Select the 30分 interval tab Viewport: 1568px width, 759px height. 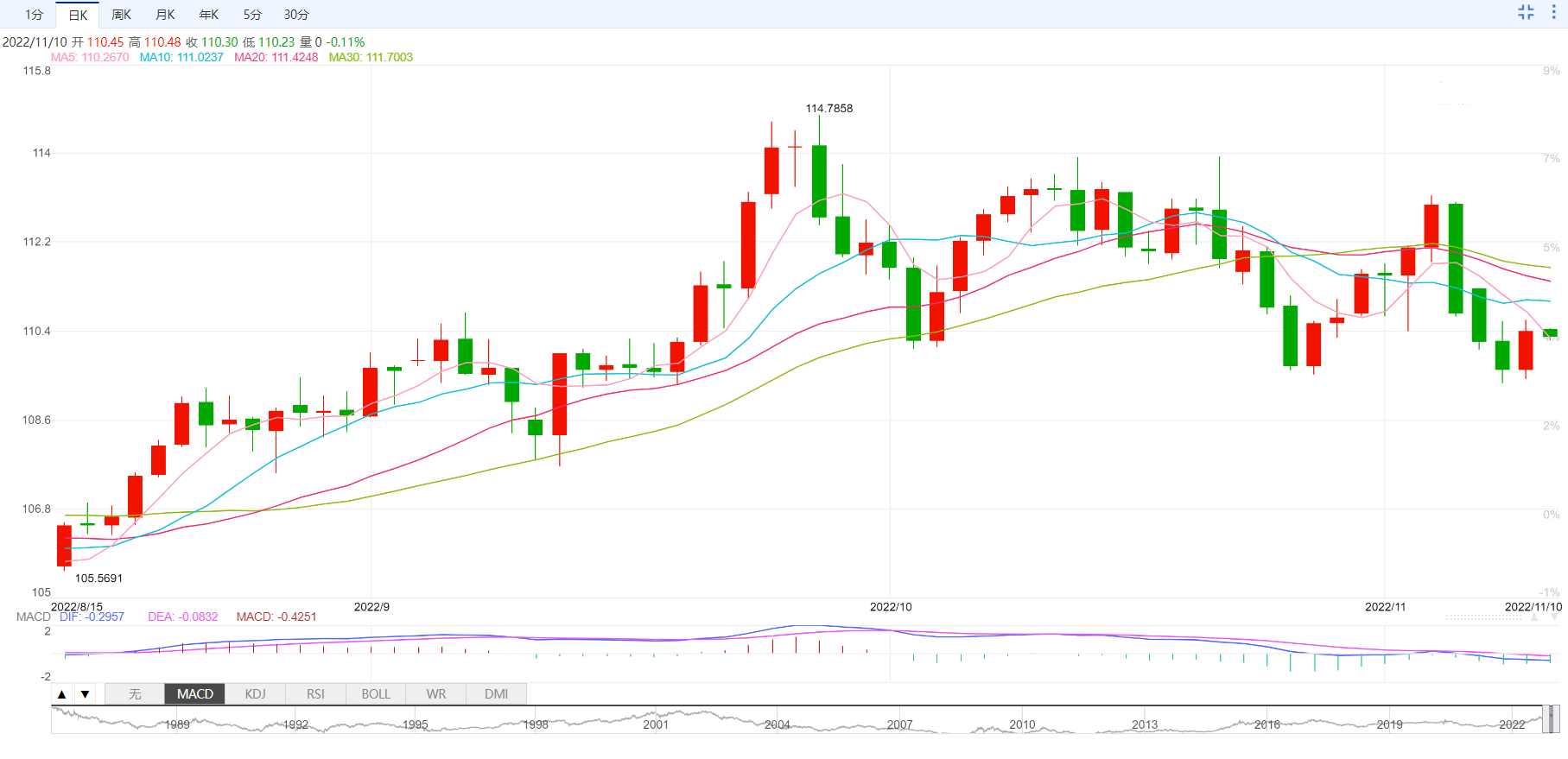[296, 15]
